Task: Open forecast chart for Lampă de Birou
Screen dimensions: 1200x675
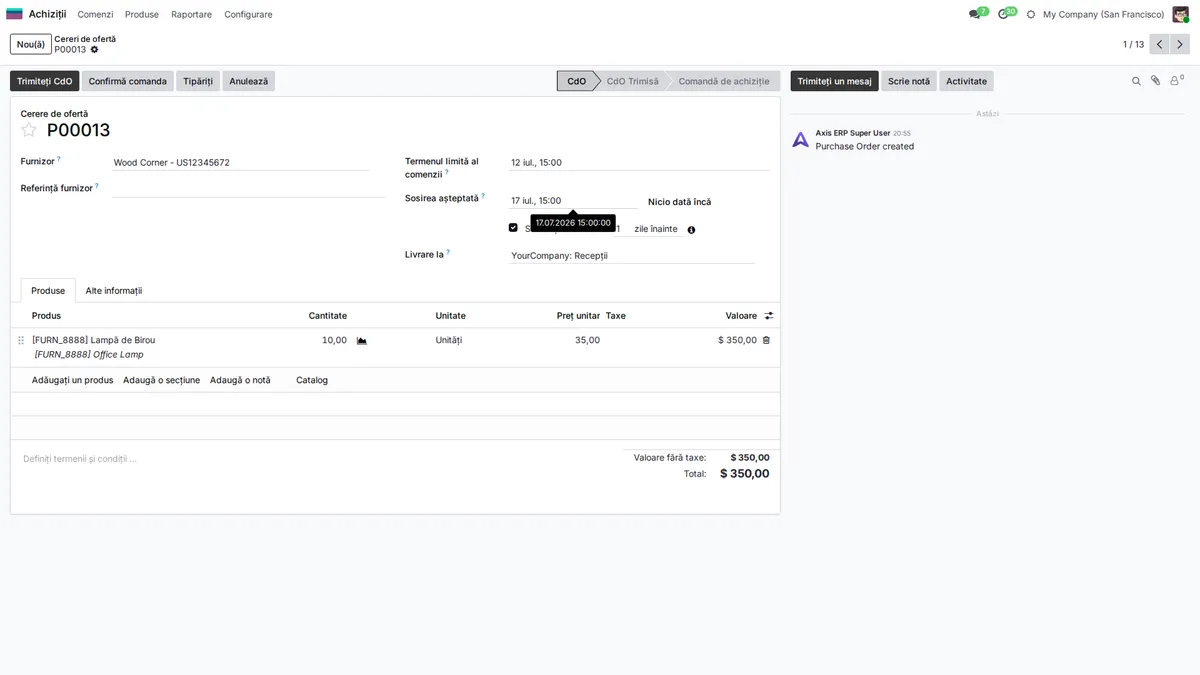Action: pos(362,341)
